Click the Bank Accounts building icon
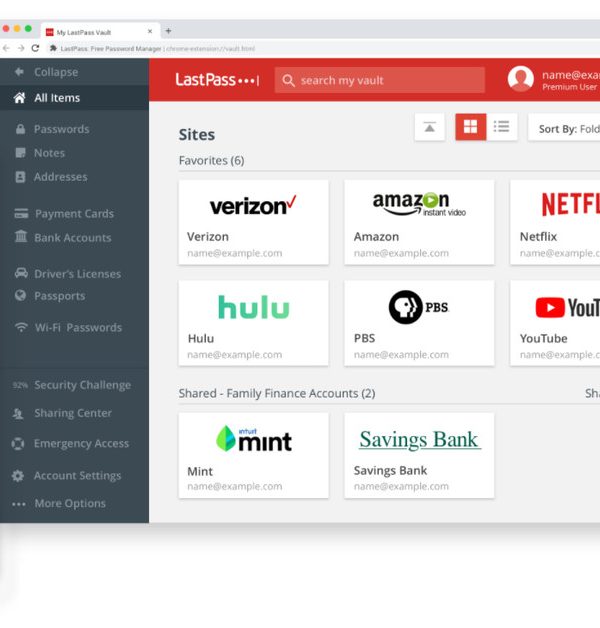The width and height of the screenshot is (600, 628). (20, 238)
